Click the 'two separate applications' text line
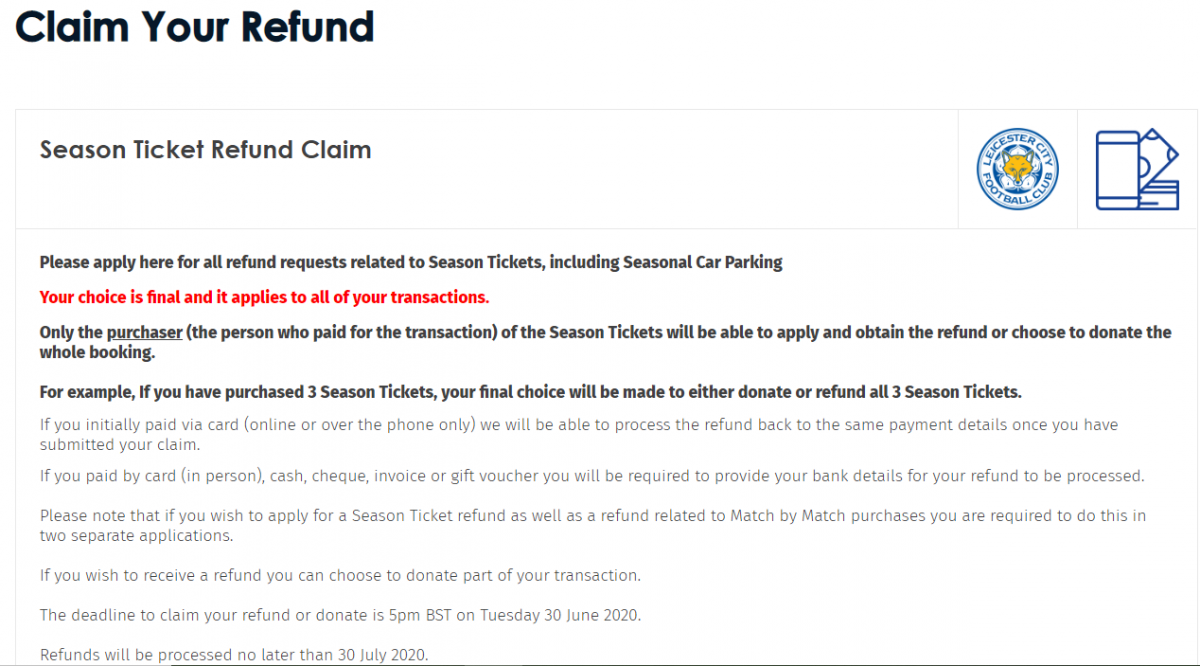 (x=136, y=536)
